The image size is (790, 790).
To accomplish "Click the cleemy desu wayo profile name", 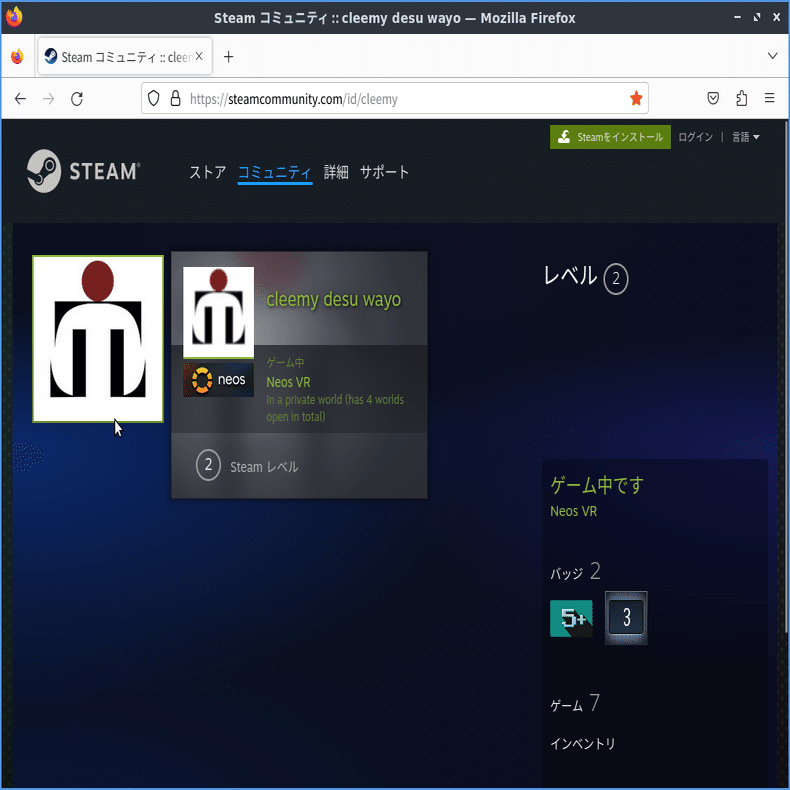I will 334,299.
